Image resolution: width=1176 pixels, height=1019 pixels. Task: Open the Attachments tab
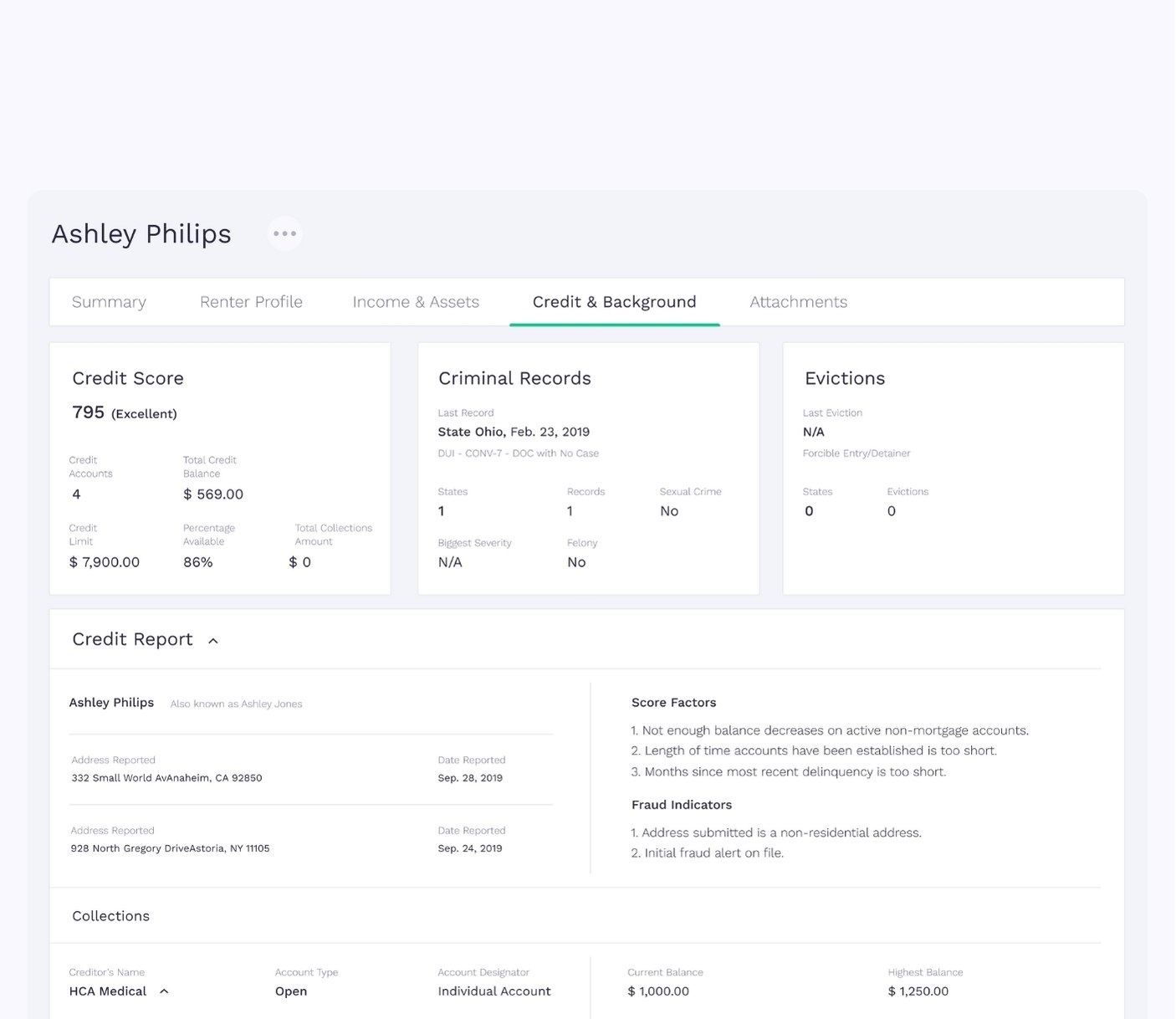[x=798, y=302]
